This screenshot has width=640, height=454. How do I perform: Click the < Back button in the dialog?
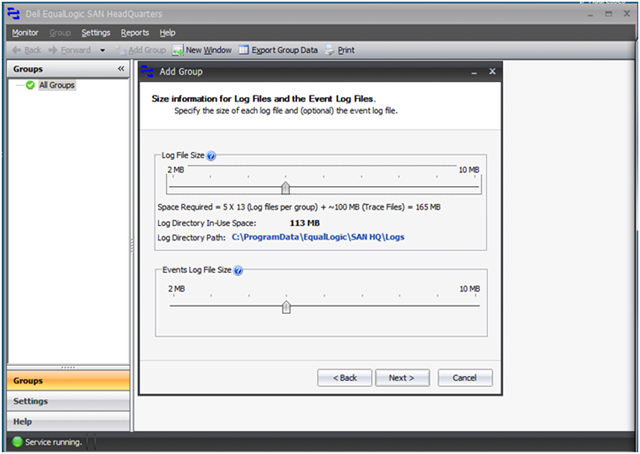(344, 378)
